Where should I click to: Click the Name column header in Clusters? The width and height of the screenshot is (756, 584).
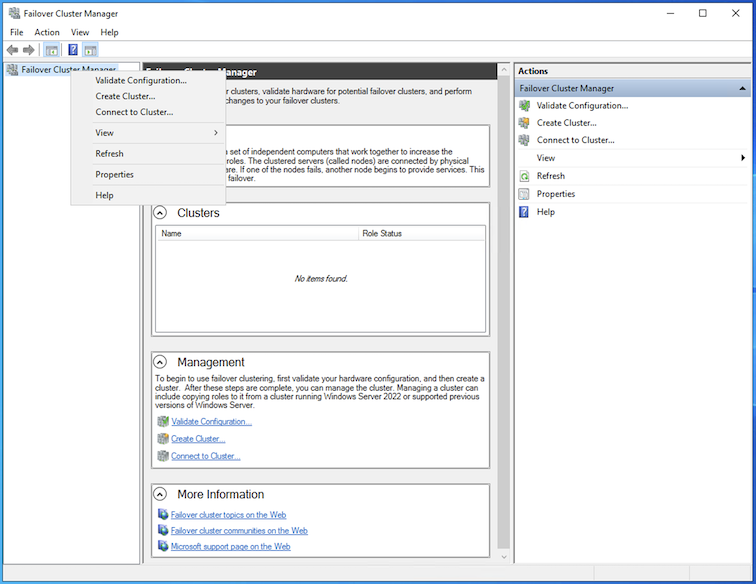257,233
